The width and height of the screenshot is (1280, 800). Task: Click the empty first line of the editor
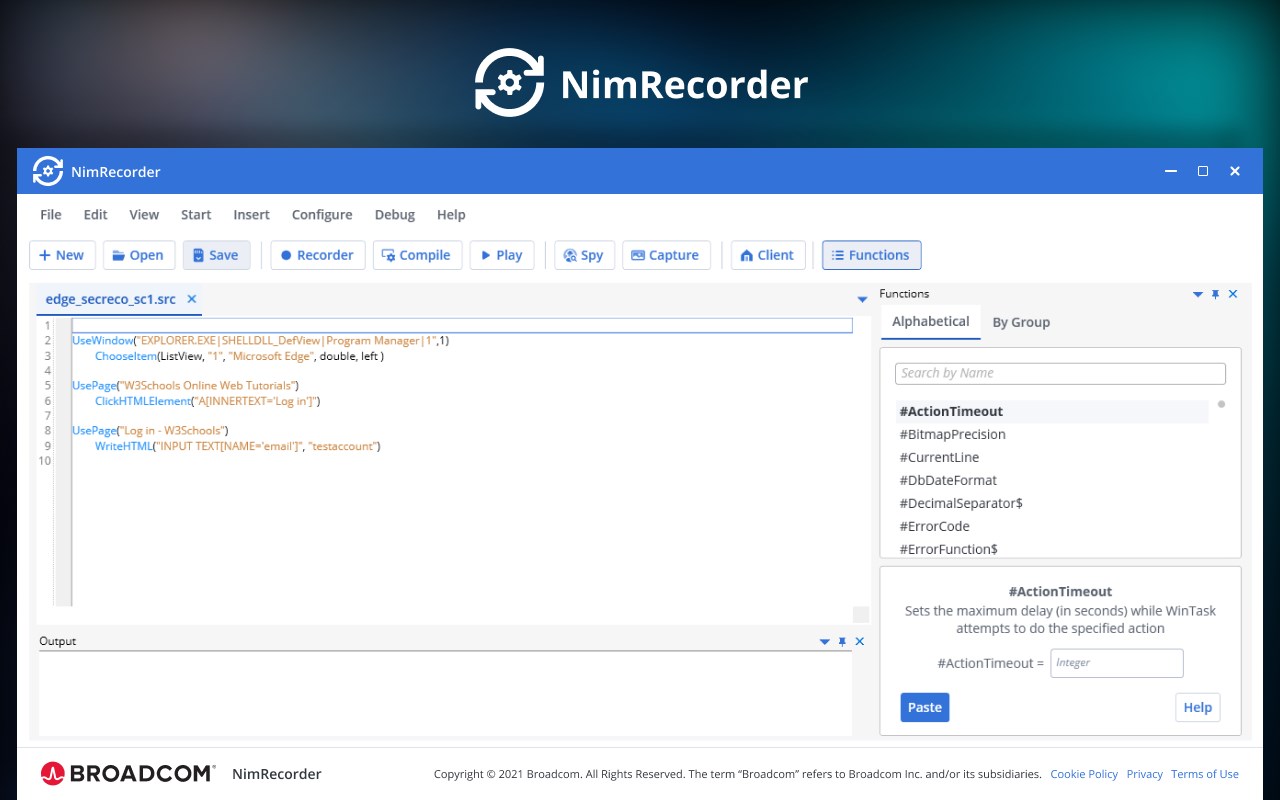(462, 326)
